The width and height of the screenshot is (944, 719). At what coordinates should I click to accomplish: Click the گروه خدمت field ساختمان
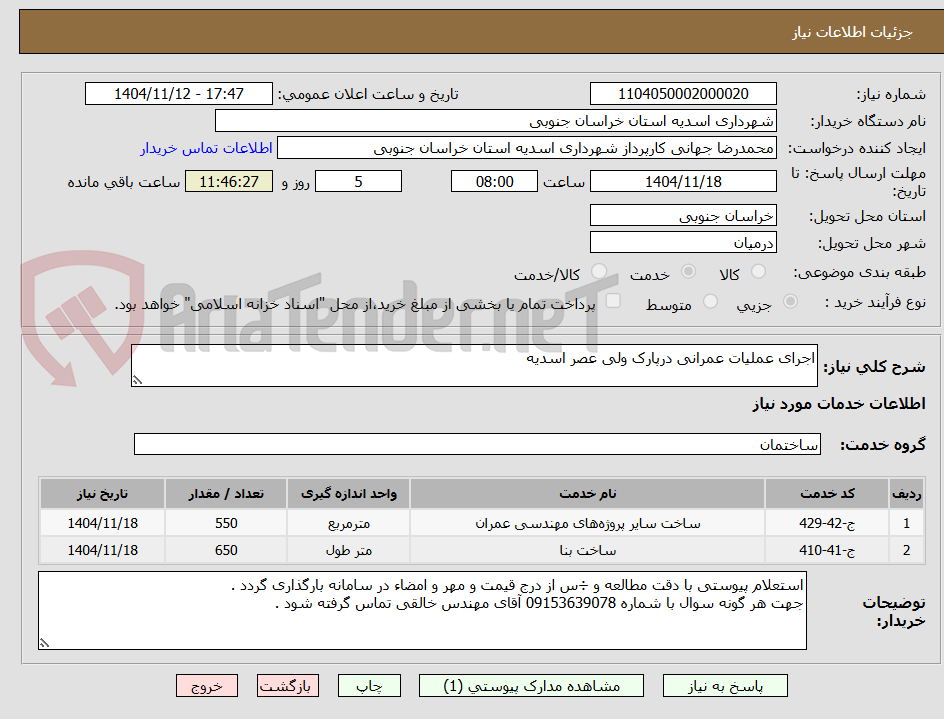tap(477, 444)
